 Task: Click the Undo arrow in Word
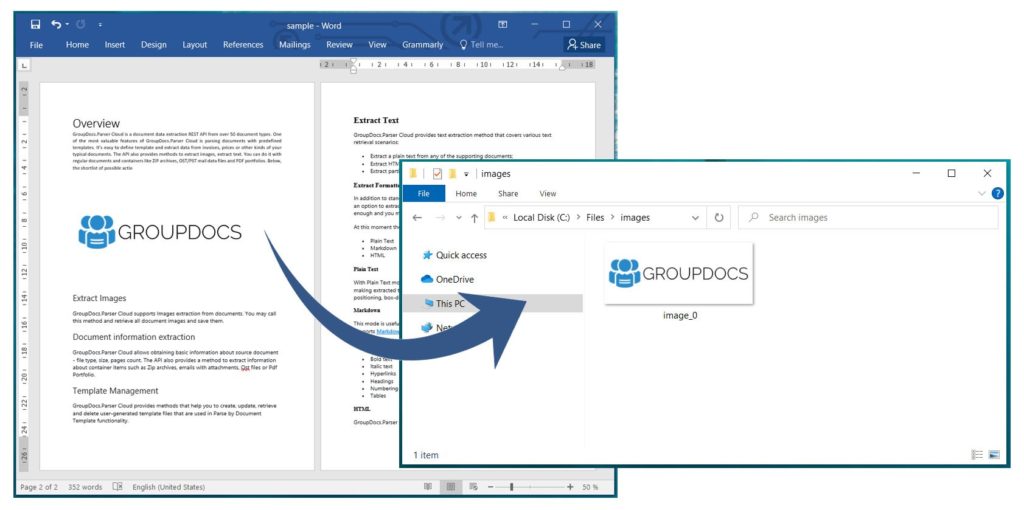click(x=56, y=25)
